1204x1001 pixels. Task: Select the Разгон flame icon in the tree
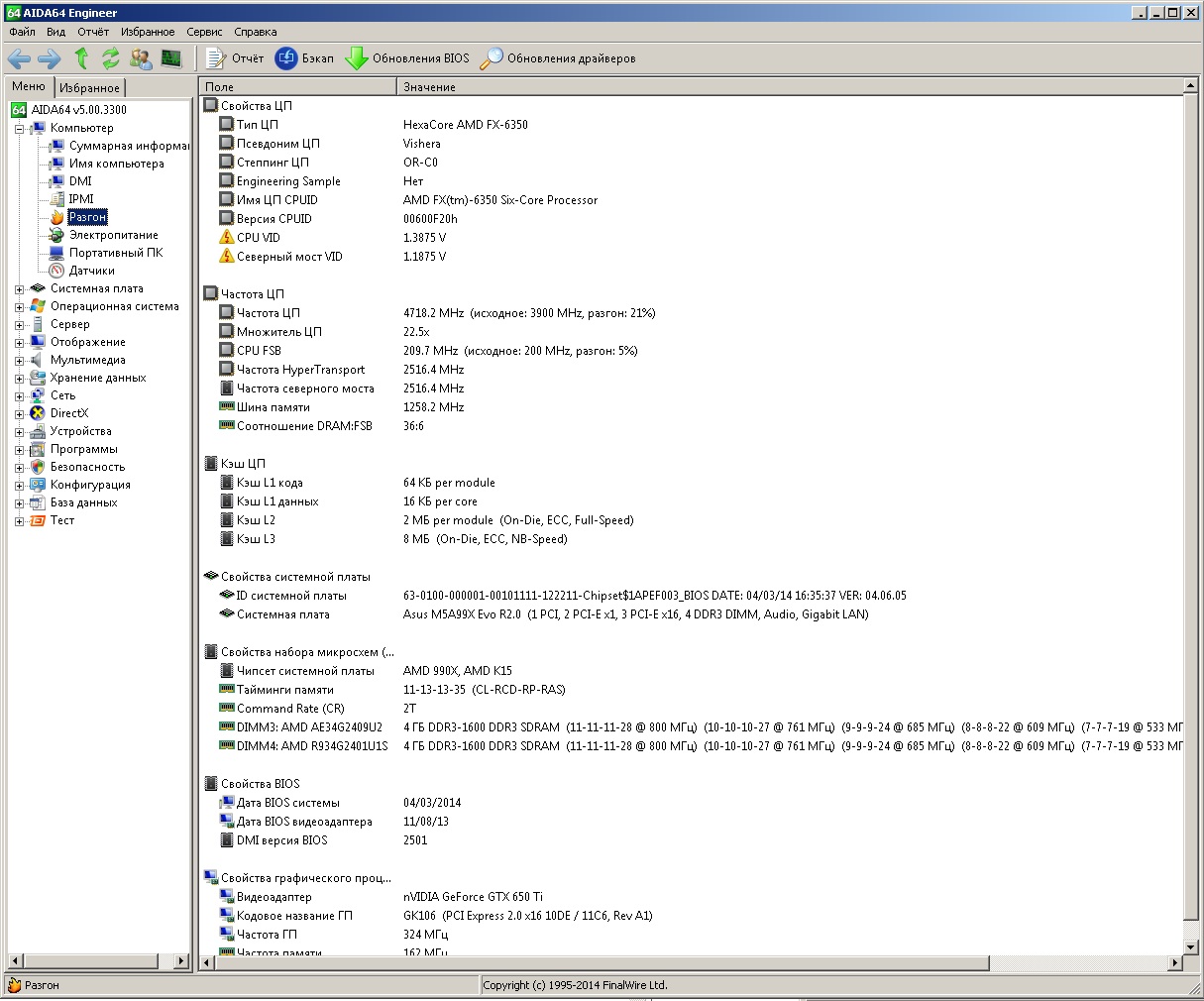coord(56,217)
